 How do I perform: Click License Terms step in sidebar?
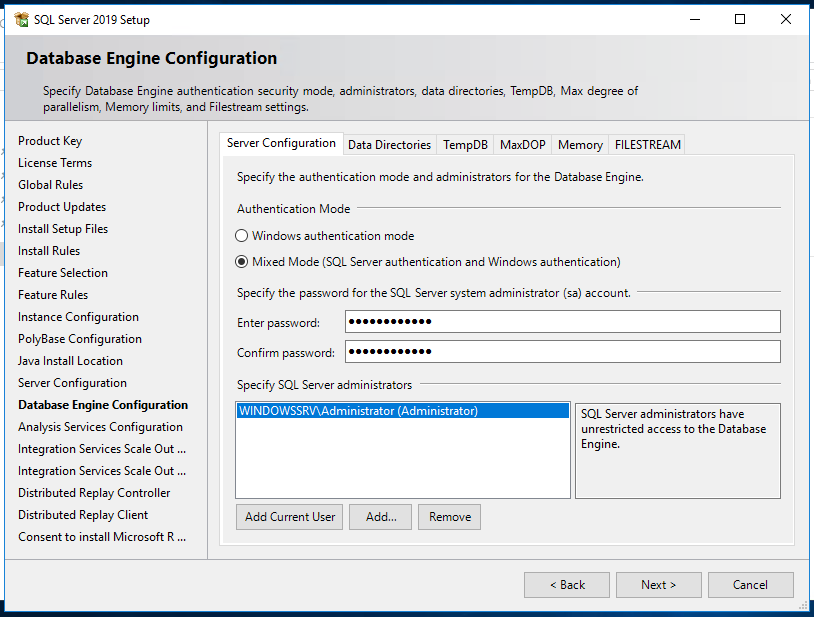(x=55, y=163)
